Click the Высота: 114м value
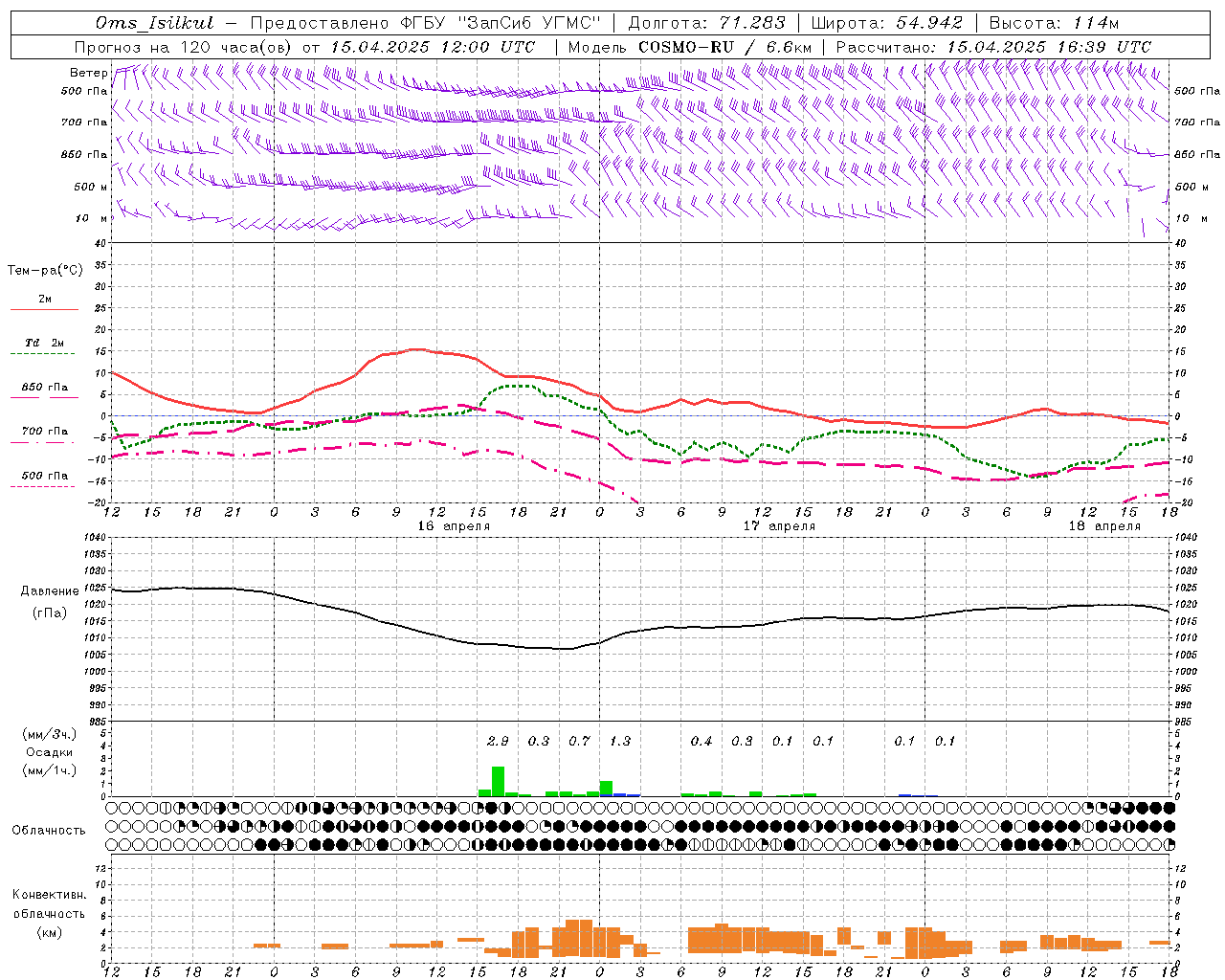This screenshot has height=980, width=1225. 1054,23
